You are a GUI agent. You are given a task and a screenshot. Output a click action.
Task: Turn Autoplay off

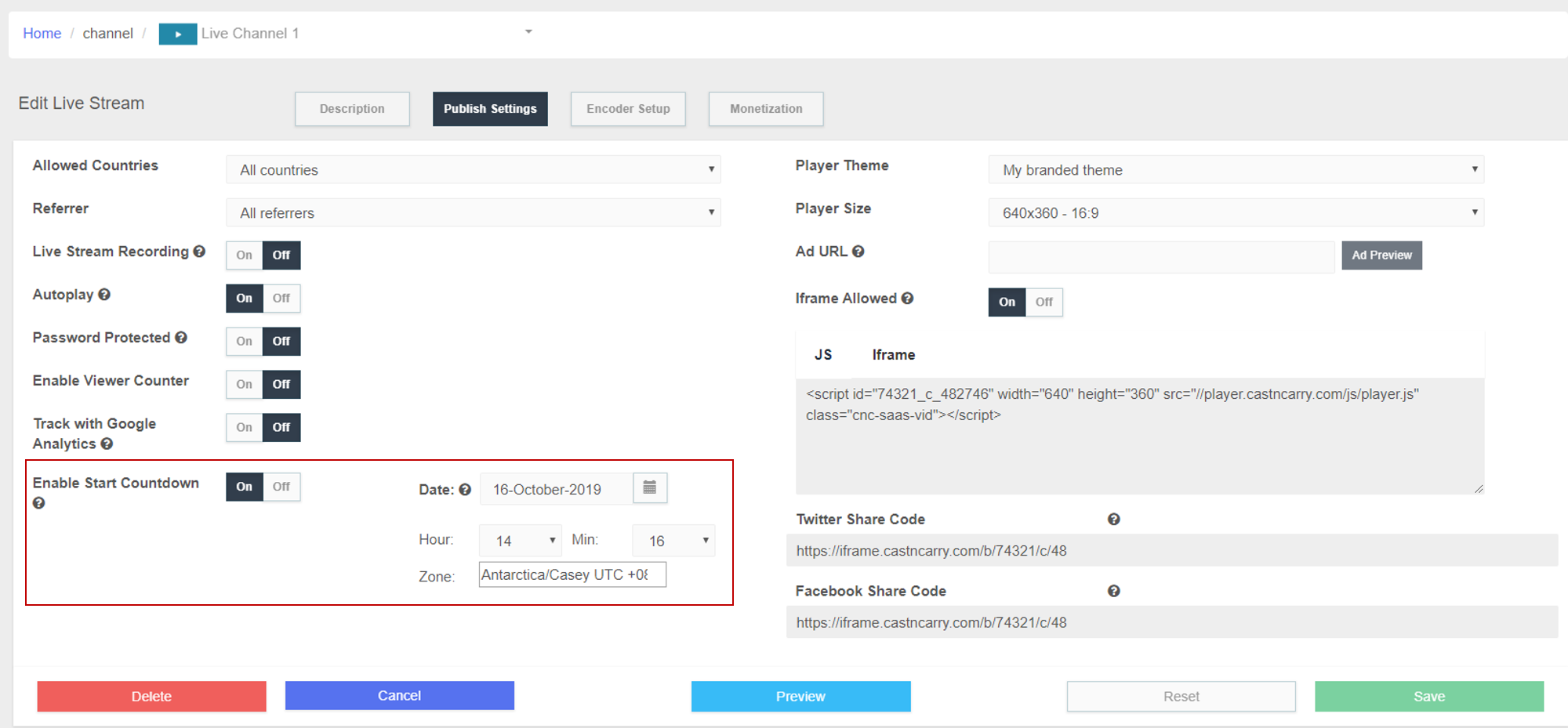tap(281, 299)
